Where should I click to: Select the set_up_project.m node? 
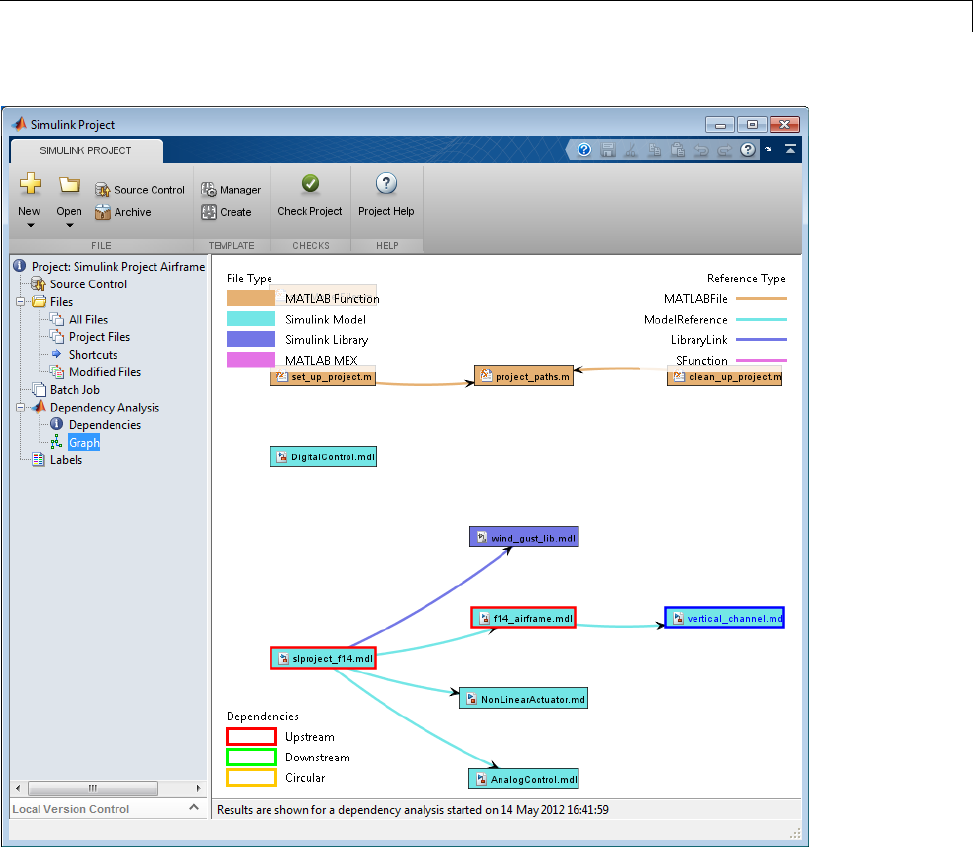click(323, 377)
